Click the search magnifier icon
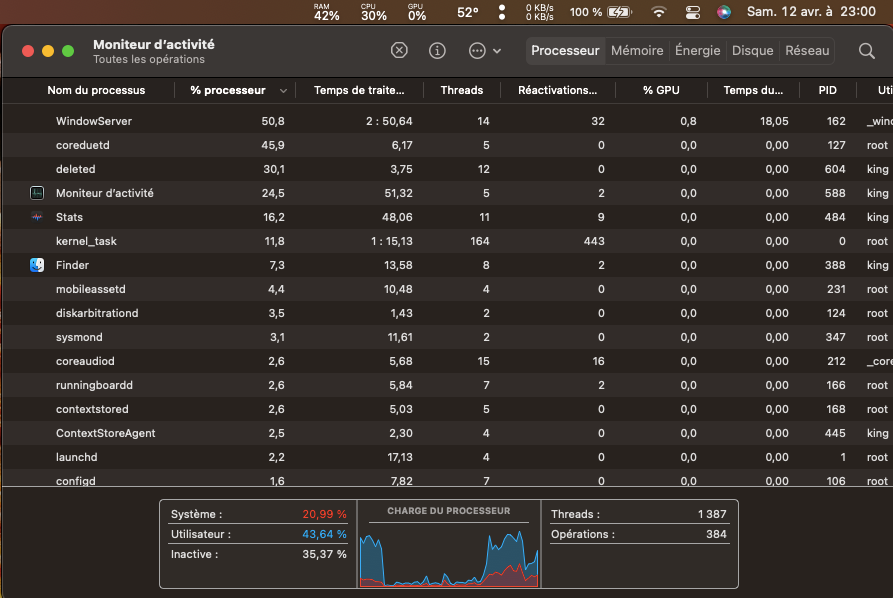Screen dimensions: 893x598 click(x=867, y=51)
